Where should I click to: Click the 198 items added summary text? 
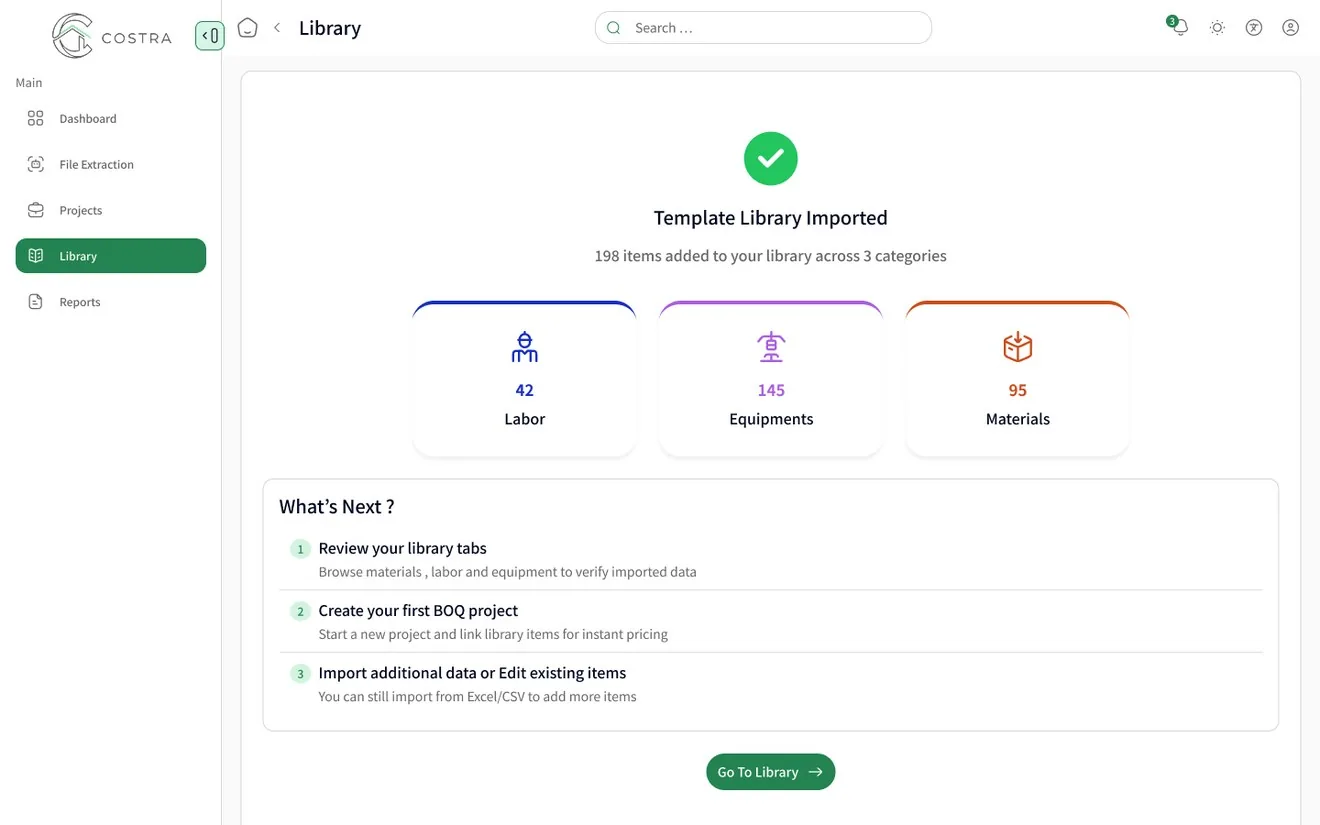[771, 256]
